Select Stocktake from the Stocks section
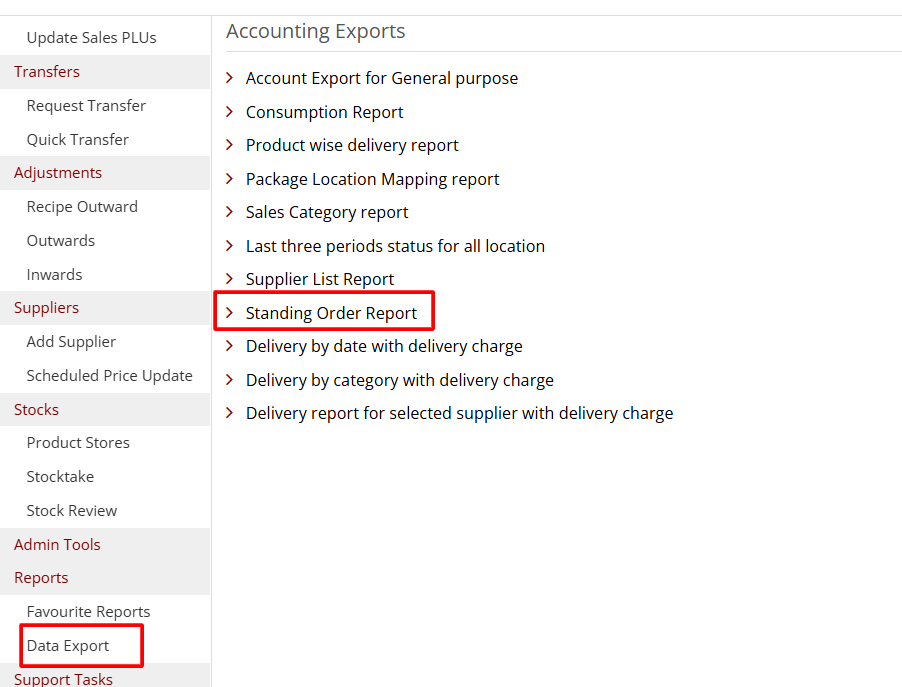The image size is (902, 687). (60, 477)
